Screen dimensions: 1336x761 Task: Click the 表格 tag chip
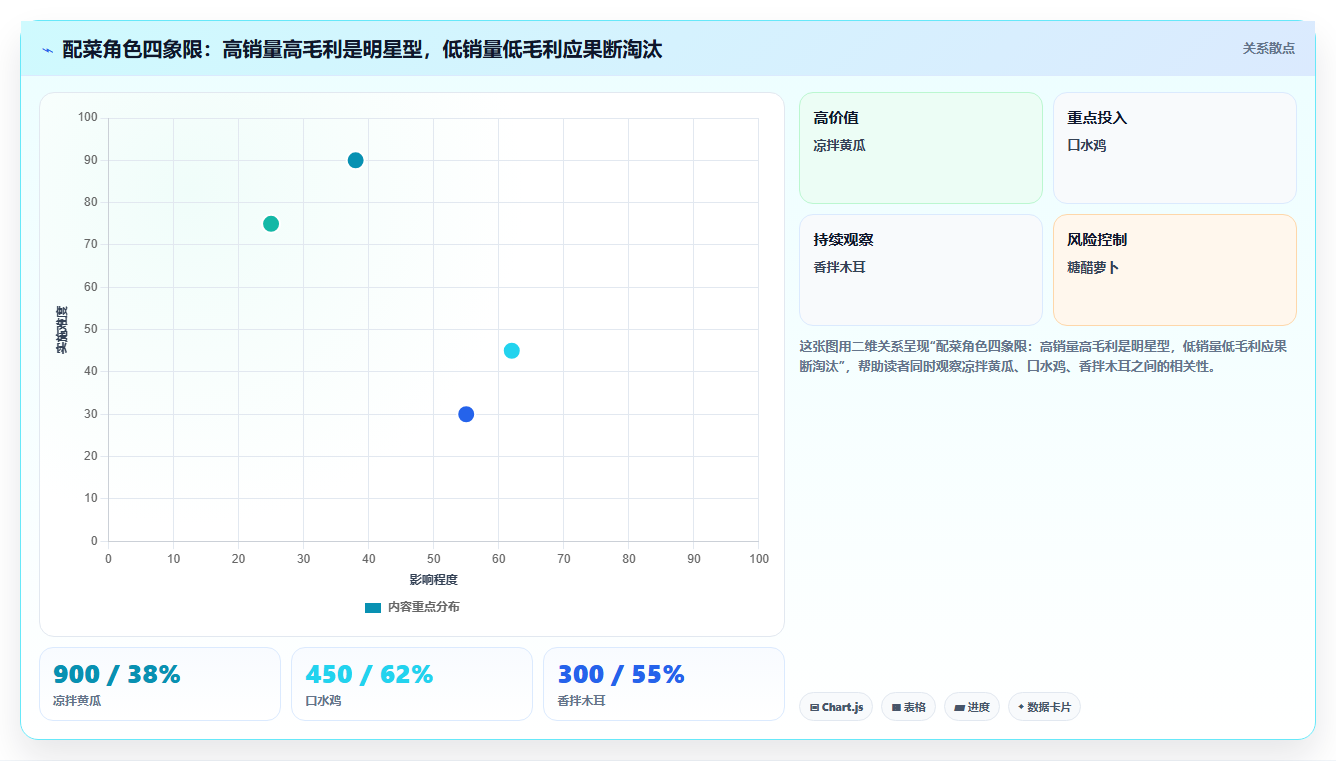coord(908,707)
